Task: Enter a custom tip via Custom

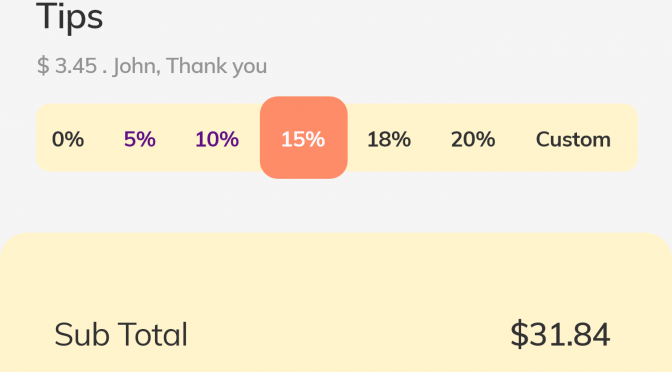Action: tap(573, 139)
